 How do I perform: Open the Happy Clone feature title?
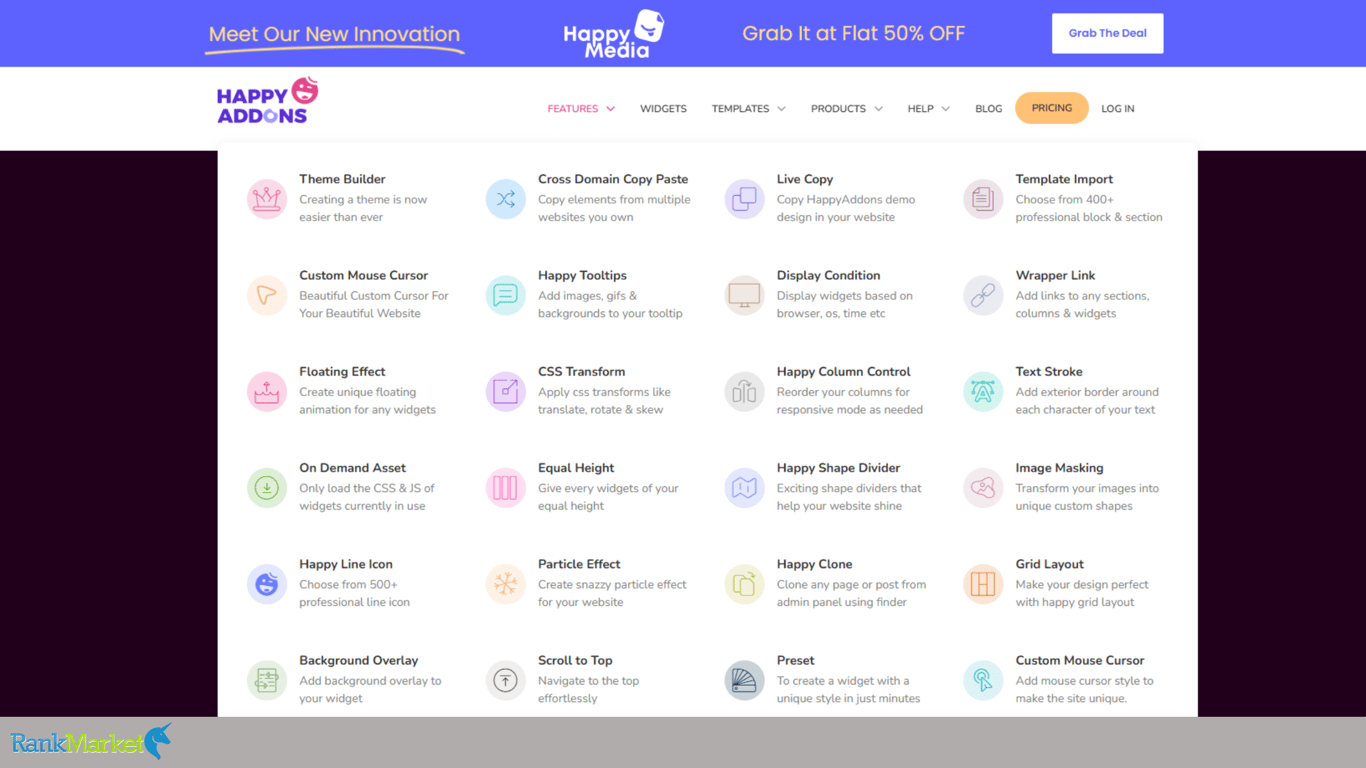click(x=814, y=564)
